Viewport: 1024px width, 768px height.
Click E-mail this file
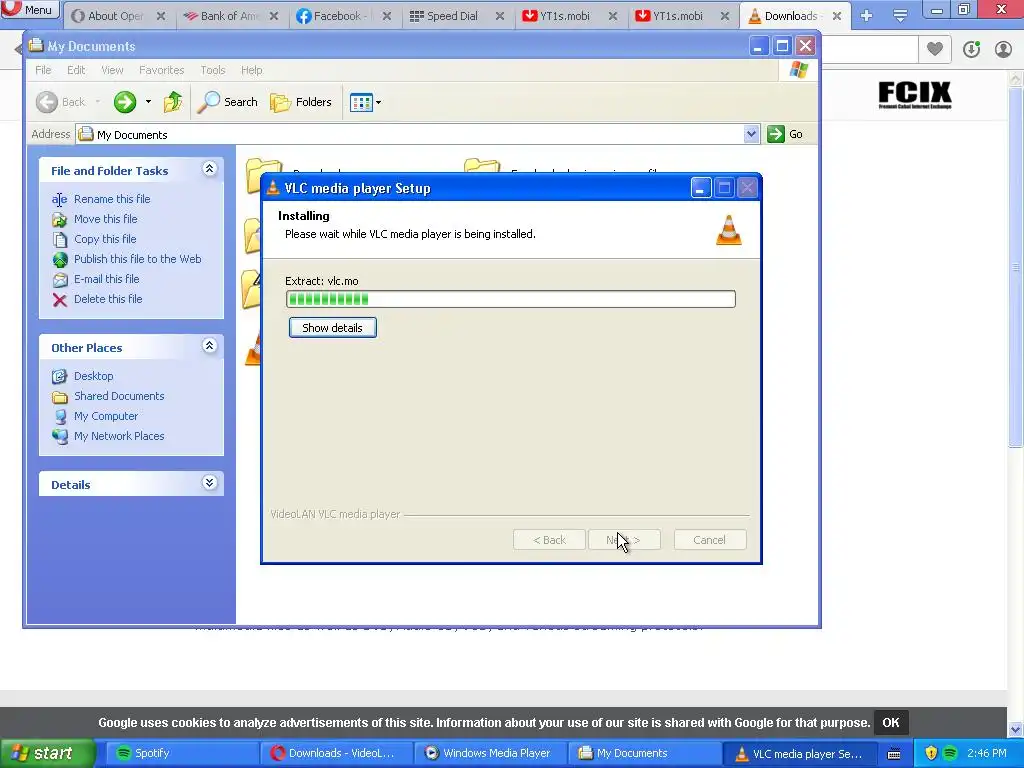[x=106, y=279]
